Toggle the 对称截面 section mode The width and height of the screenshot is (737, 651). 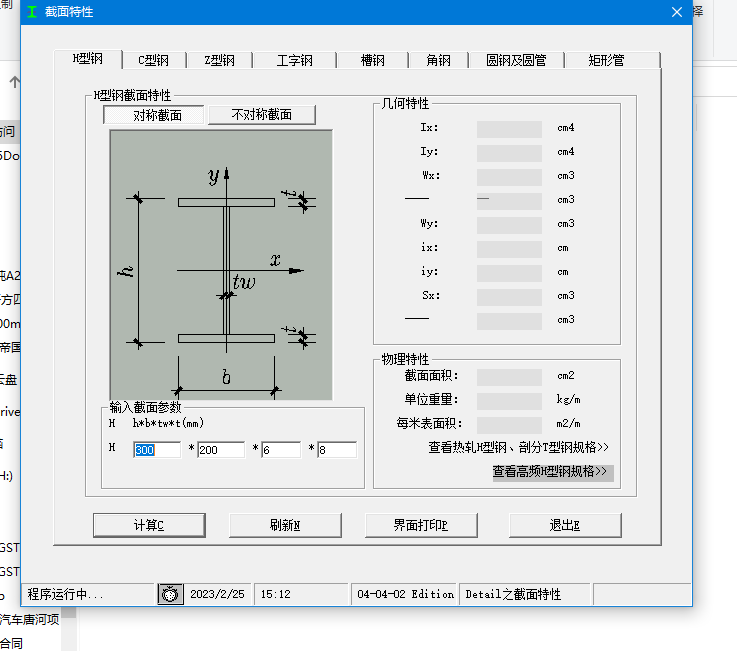point(154,115)
